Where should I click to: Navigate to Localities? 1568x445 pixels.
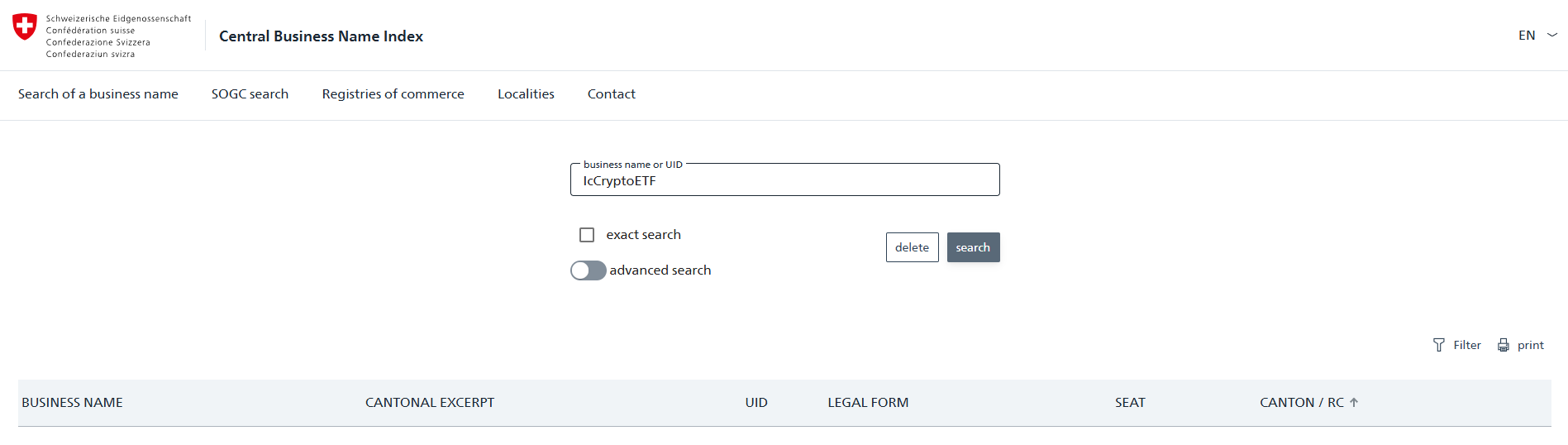pyautogui.click(x=526, y=94)
